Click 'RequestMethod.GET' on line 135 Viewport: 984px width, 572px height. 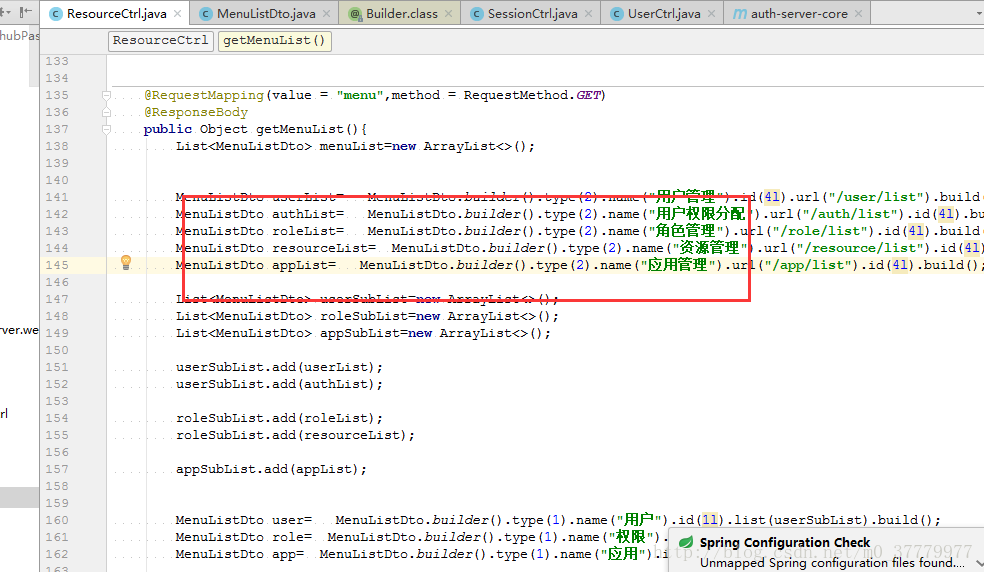(532, 95)
